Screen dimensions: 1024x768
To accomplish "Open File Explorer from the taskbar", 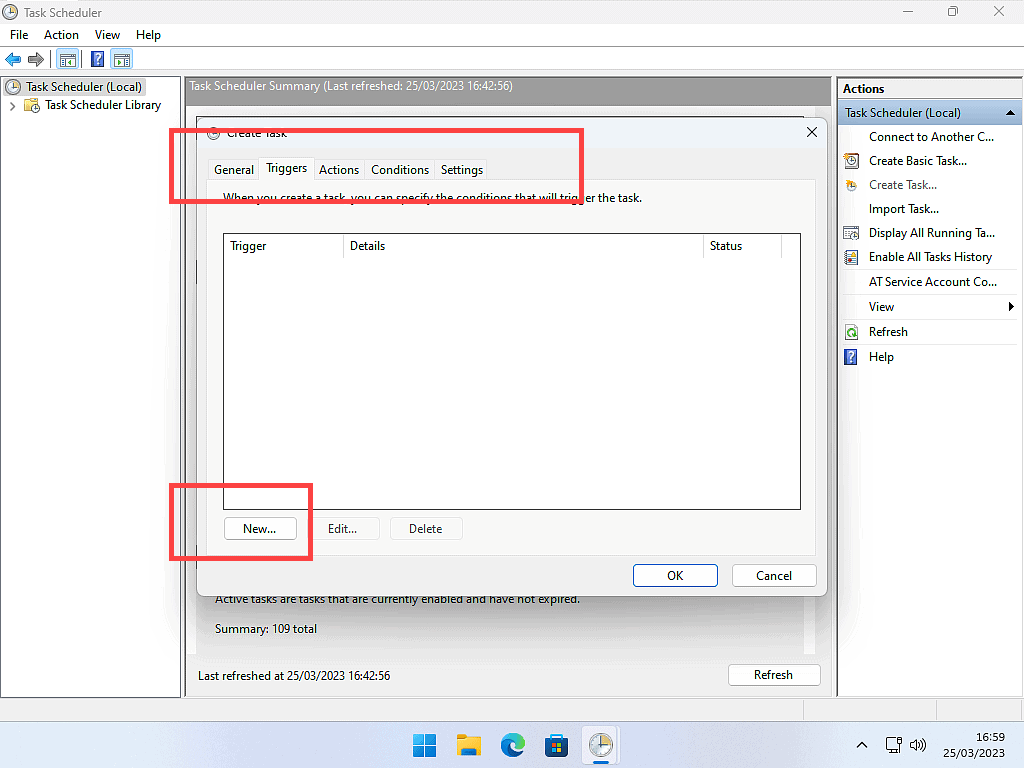I will [469, 745].
